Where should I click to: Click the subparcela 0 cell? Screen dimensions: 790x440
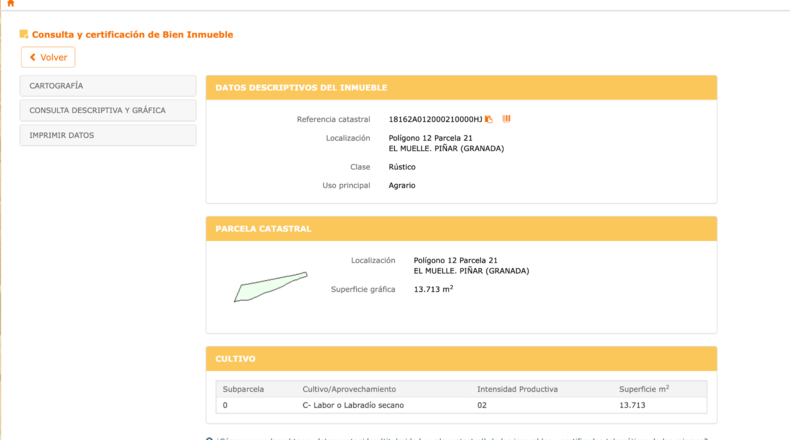click(x=225, y=405)
